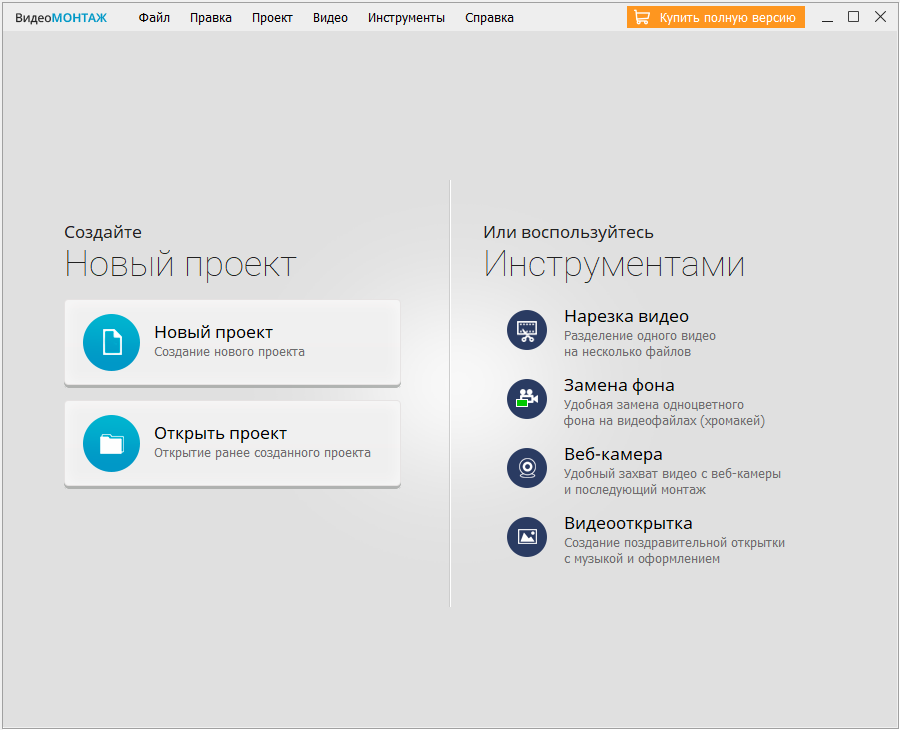900x730 pixels.
Task: Open the Проект menu
Action: tap(272, 18)
